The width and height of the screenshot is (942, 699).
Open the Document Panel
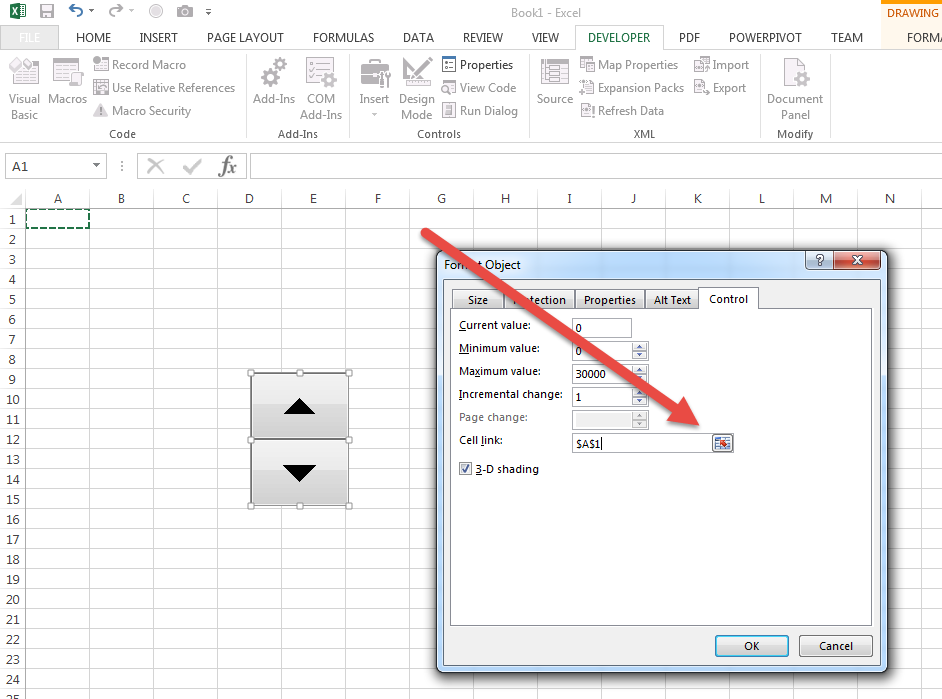coord(795,87)
